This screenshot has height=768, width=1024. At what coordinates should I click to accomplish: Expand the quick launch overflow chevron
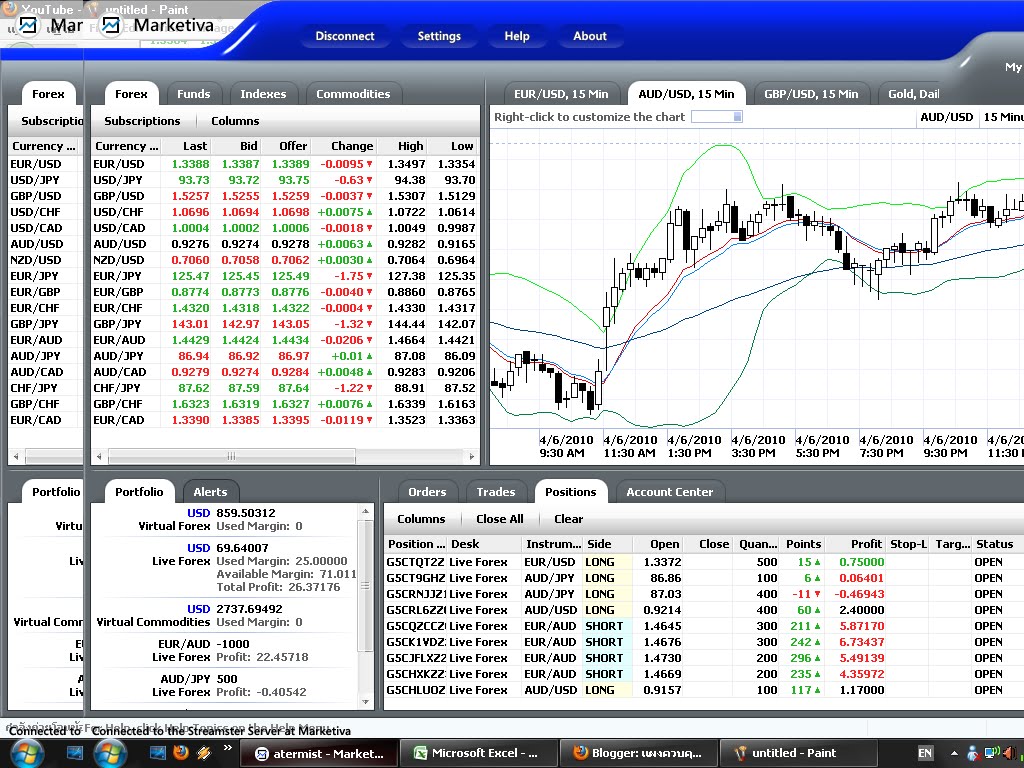[227, 748]
